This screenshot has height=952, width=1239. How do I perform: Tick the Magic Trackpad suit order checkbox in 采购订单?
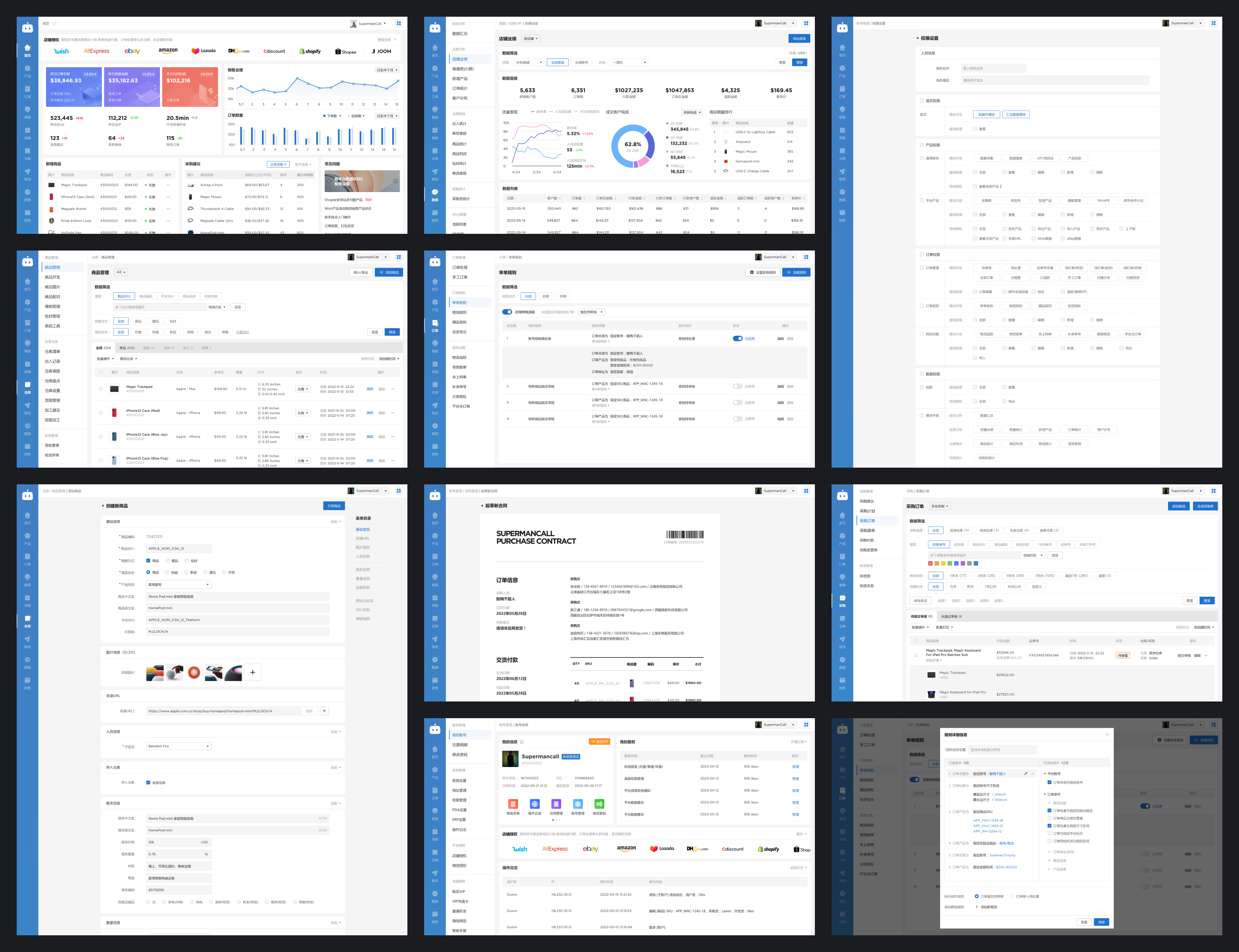[x=915, y=655]
